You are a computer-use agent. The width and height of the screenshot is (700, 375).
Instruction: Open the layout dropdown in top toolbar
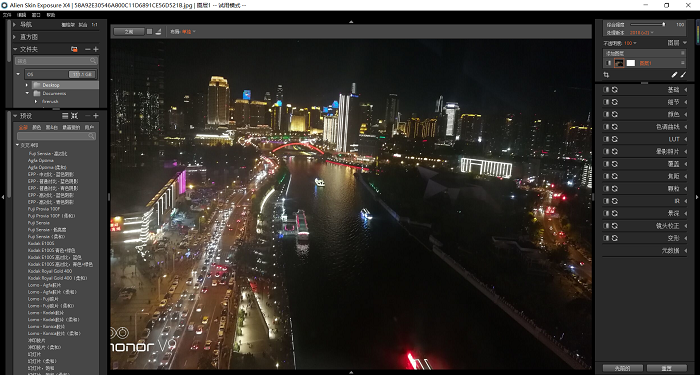189,32
